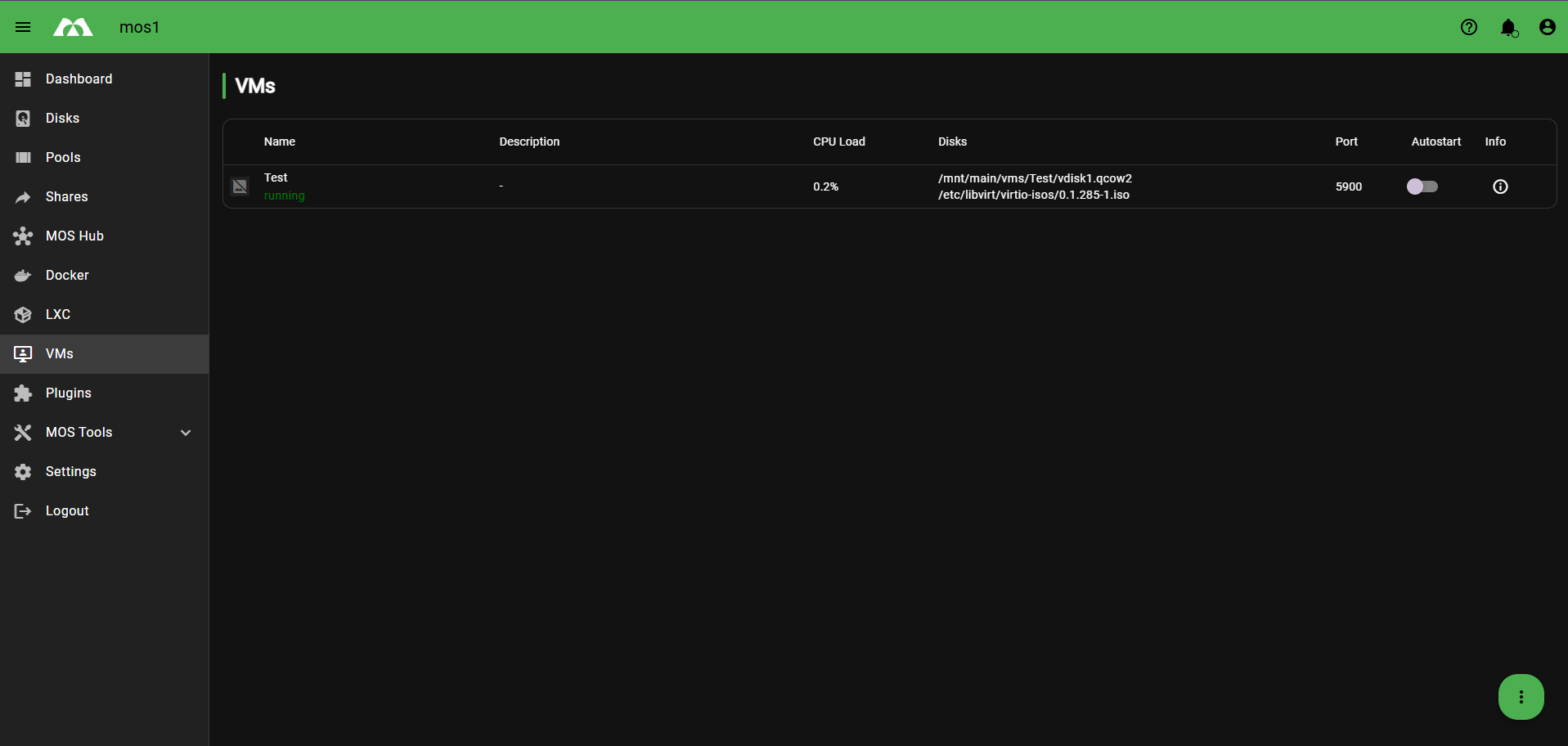Image resolution: width=1568 pixels, height=746 pixels.
Task: Collapse the left navigation sidebar
Action: (23, 27)
